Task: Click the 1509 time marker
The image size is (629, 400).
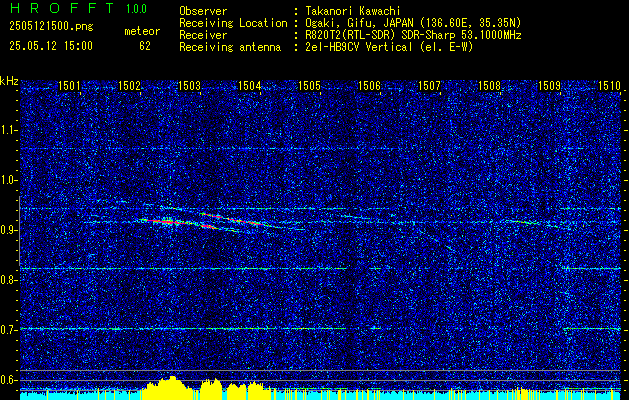Action: pyautogui.click(x=549, y=86)
